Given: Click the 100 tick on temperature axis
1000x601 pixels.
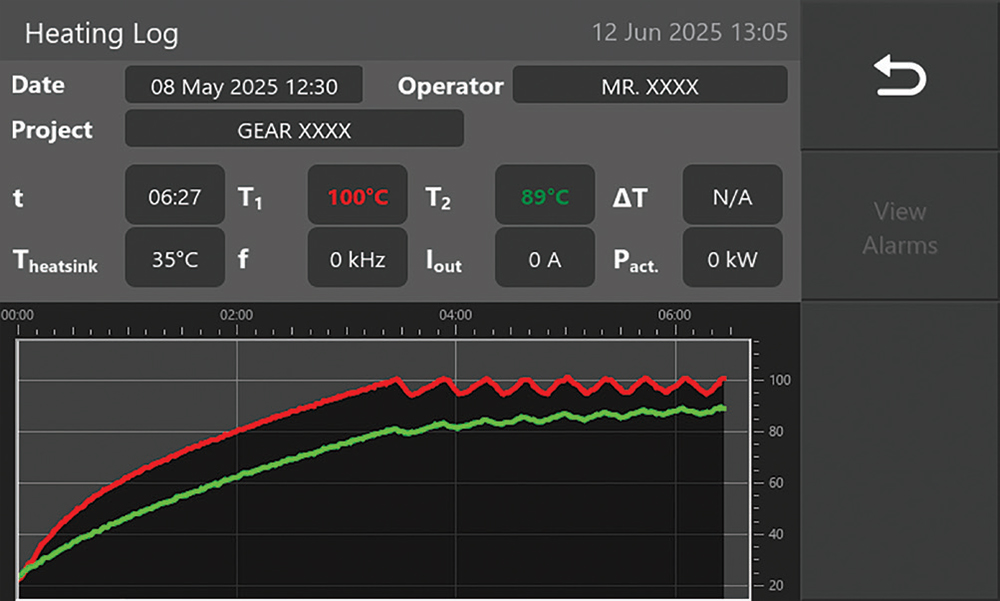Looking at the screenshot, I should pos(780,380).
